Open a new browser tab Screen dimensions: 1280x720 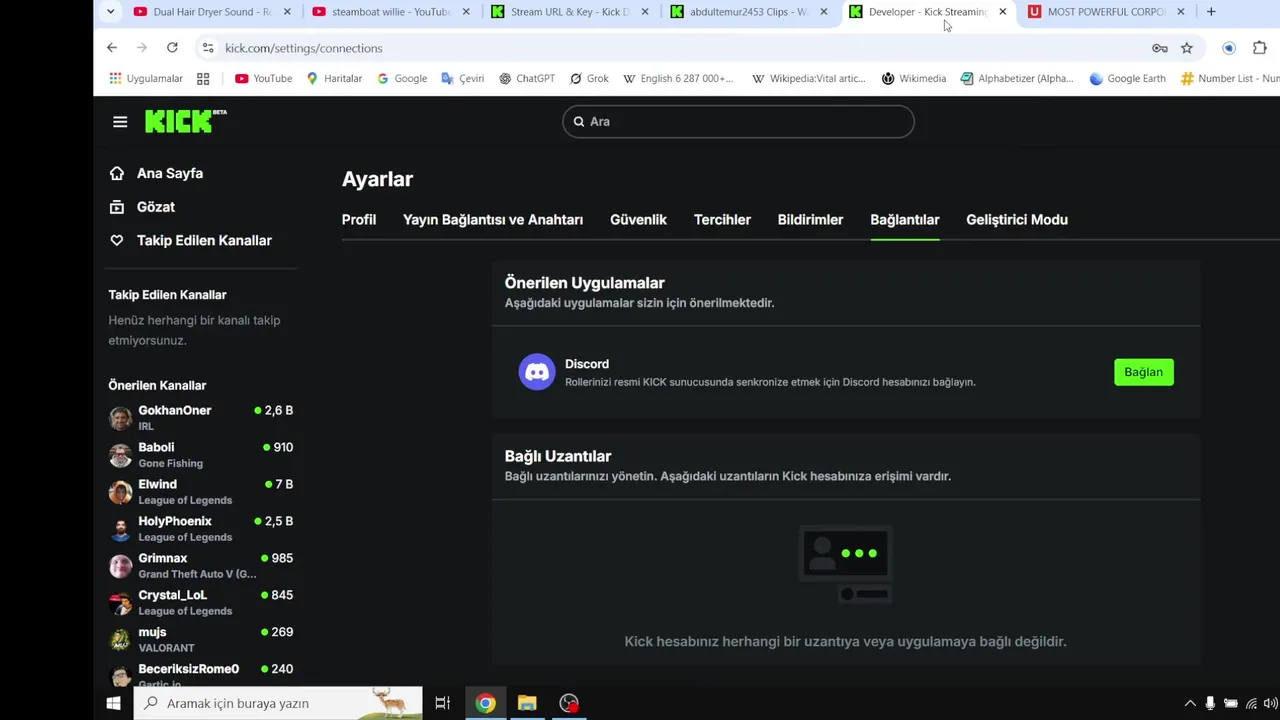tap(1211, 12)
